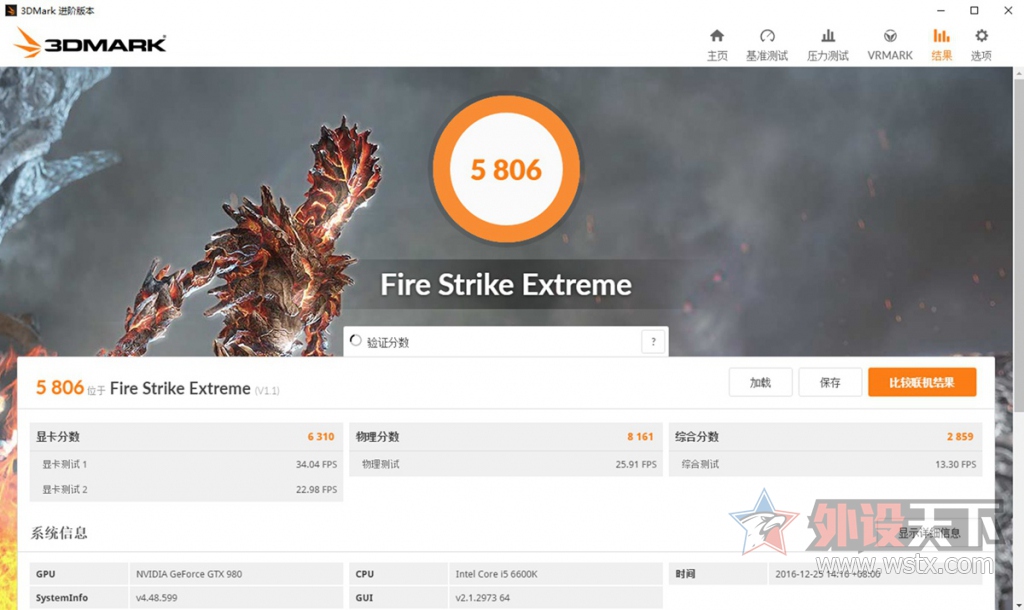Click the 5 806 score circle
Screen dimensions: 1024x610
pos(506,169)
